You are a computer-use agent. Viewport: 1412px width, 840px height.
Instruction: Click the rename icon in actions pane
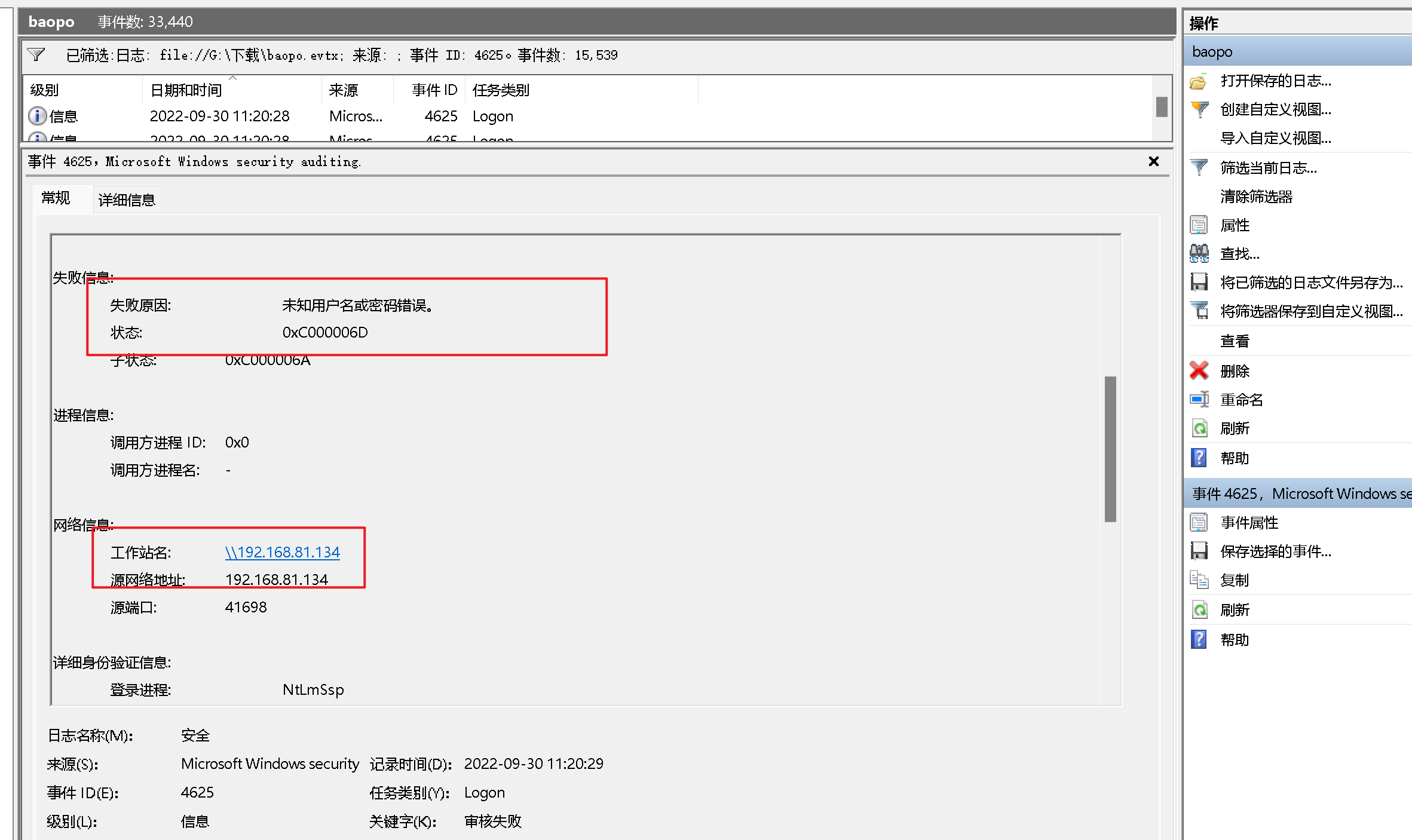(1199, 399)
